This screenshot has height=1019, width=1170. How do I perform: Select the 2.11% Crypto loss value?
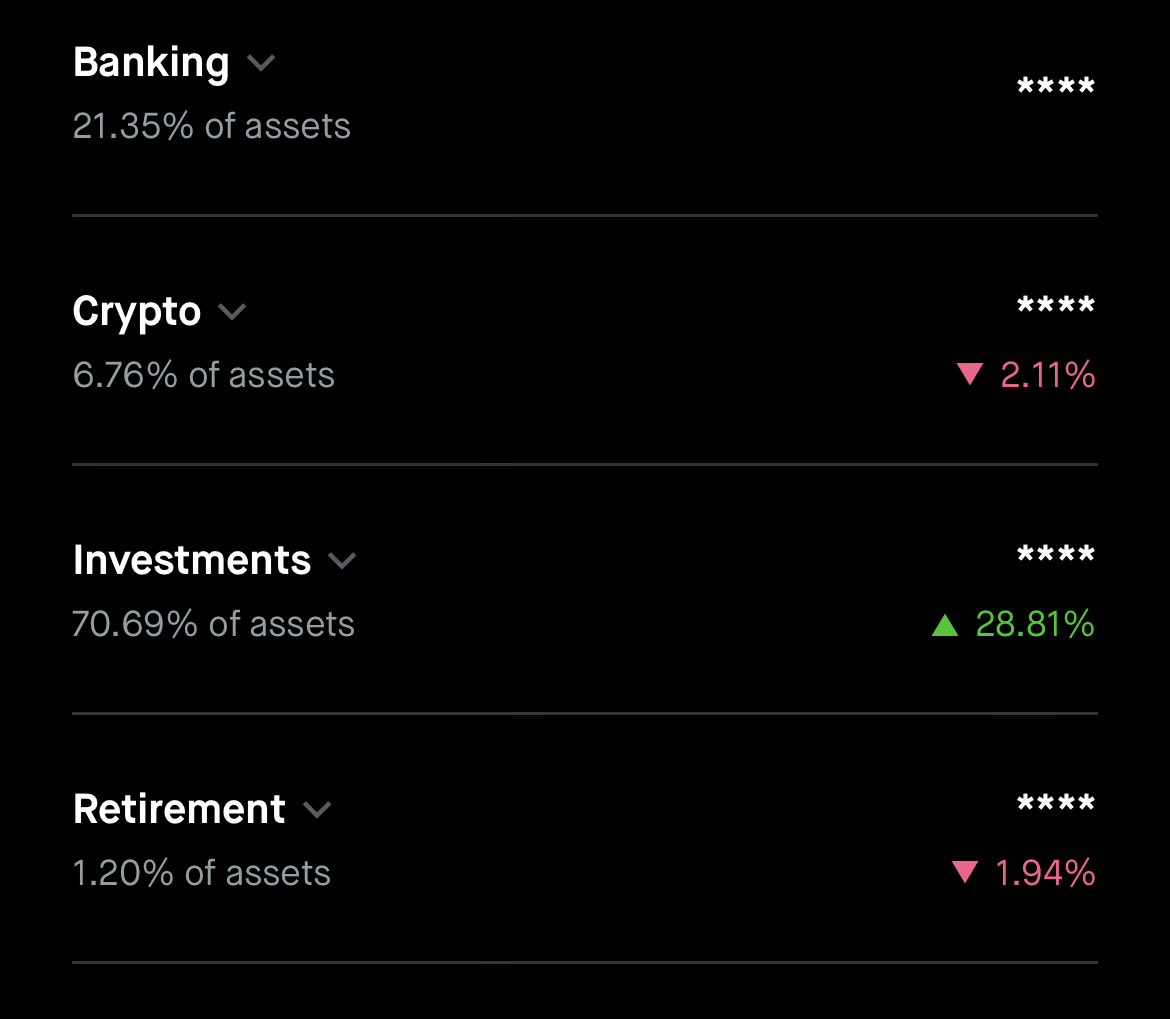(1048, 375)
